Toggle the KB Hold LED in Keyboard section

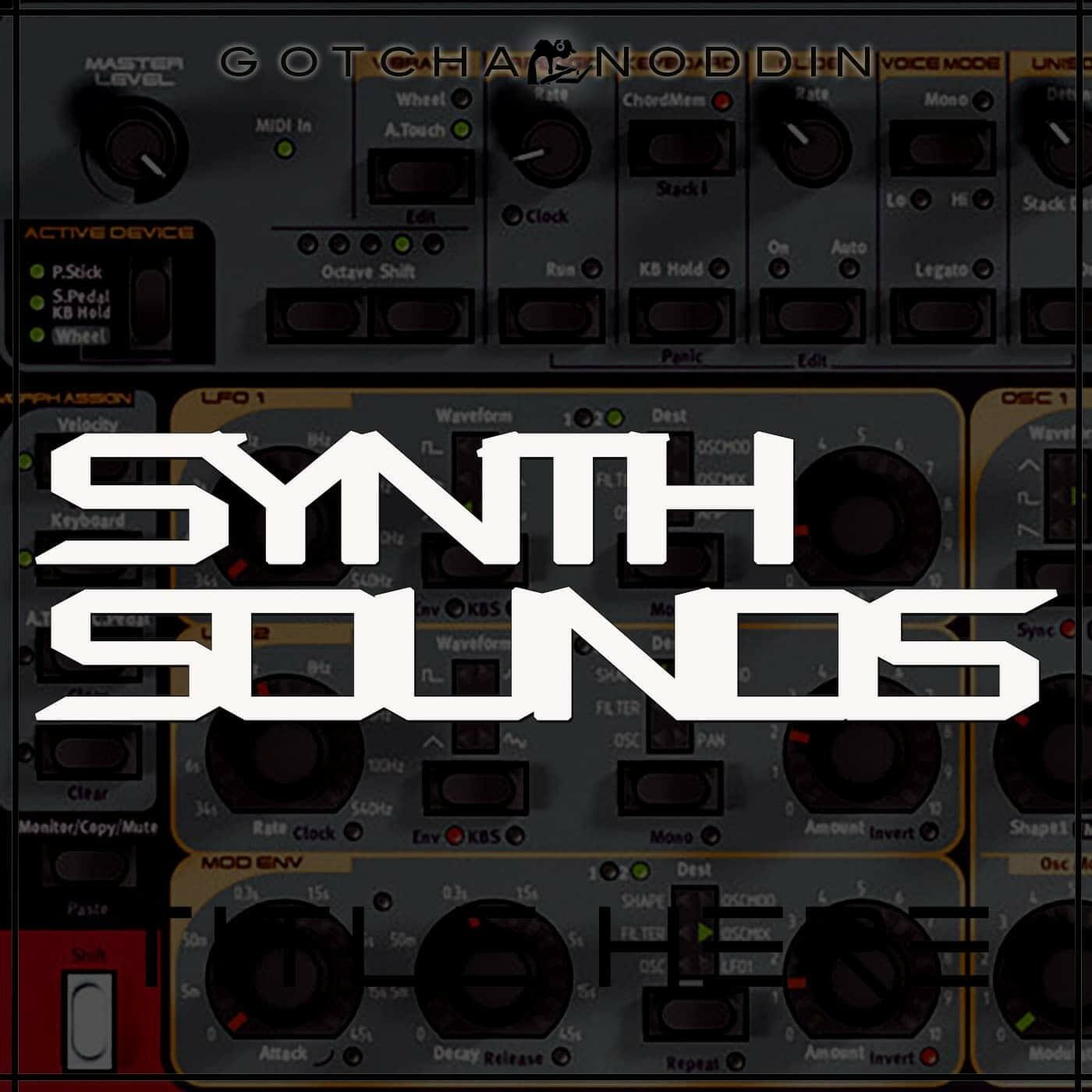click(719, 269)
